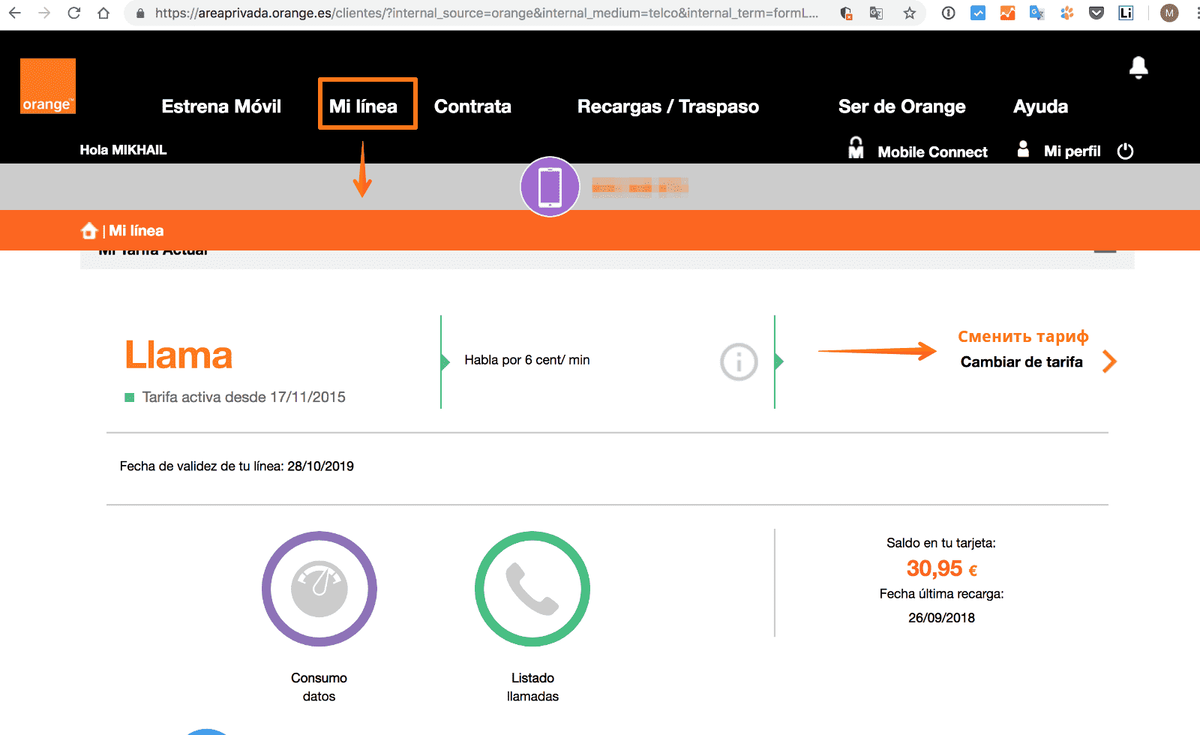1200x735 pixels.
Task: Click the Cambiar de tarifa chevron arrow
Action: [1108, 361]
